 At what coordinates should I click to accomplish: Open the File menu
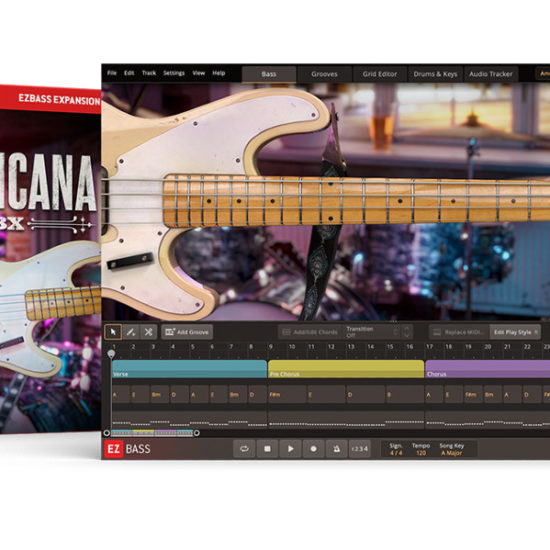click(112, 73)
